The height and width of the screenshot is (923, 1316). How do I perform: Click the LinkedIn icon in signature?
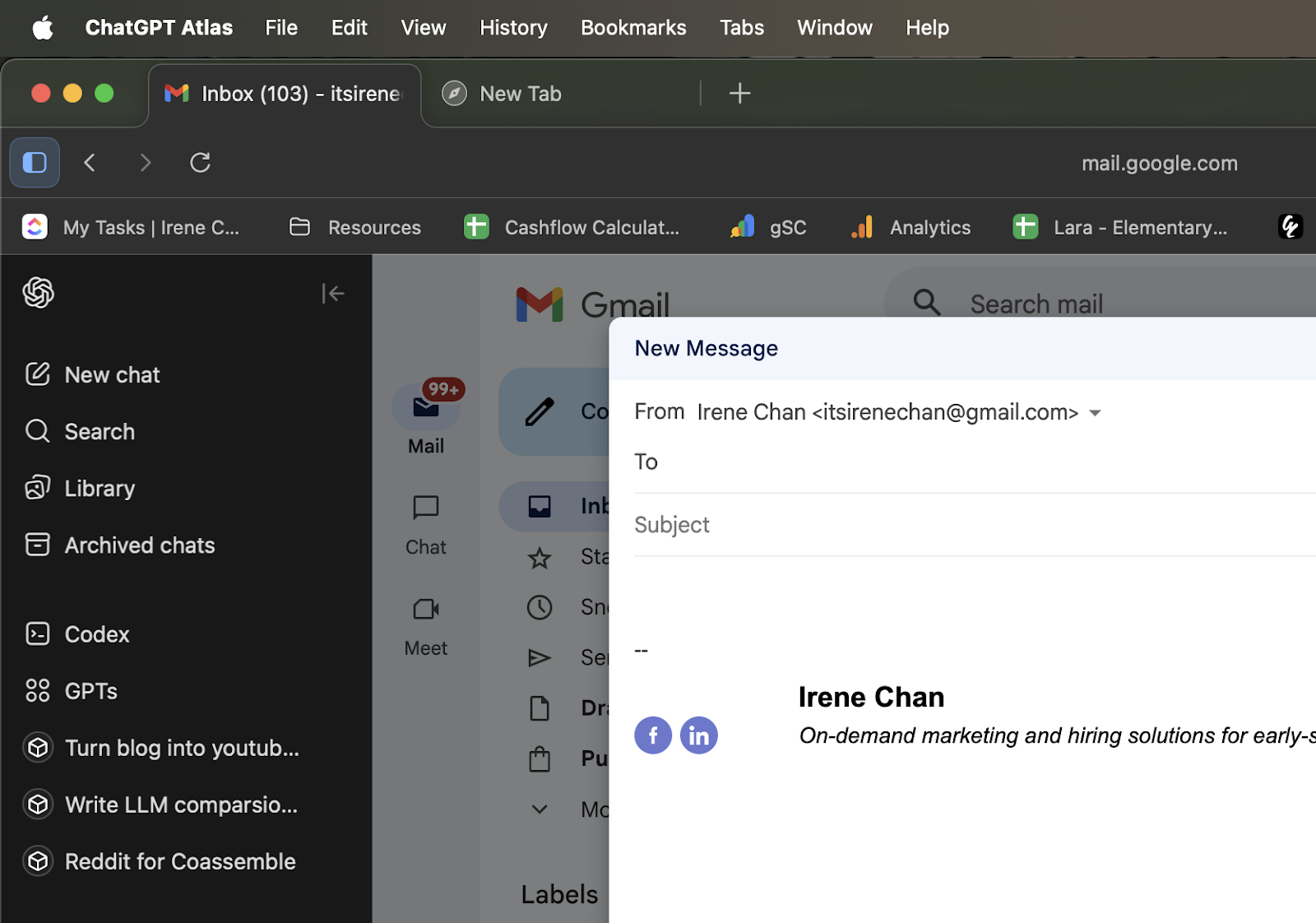699,735
